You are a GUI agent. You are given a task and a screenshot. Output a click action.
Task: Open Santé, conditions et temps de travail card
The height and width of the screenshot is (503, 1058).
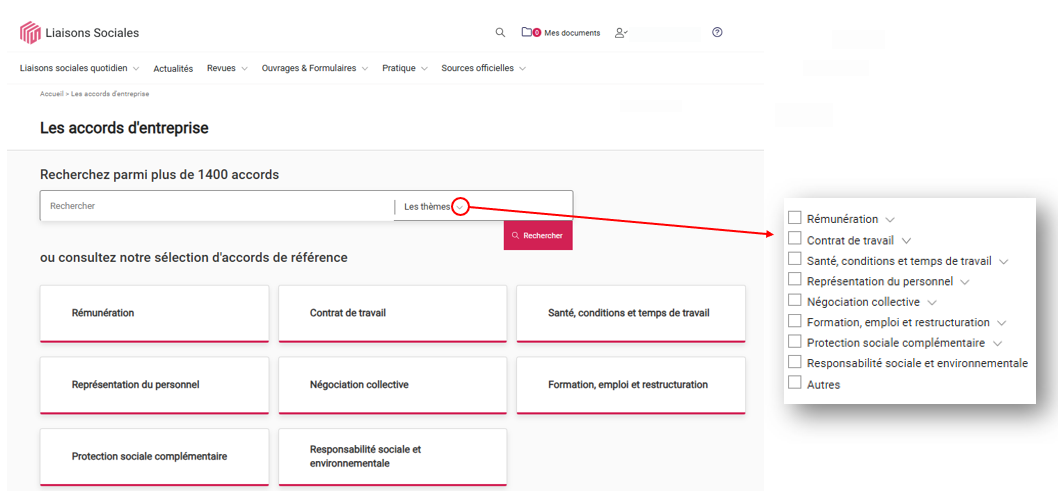click(631, 313)
